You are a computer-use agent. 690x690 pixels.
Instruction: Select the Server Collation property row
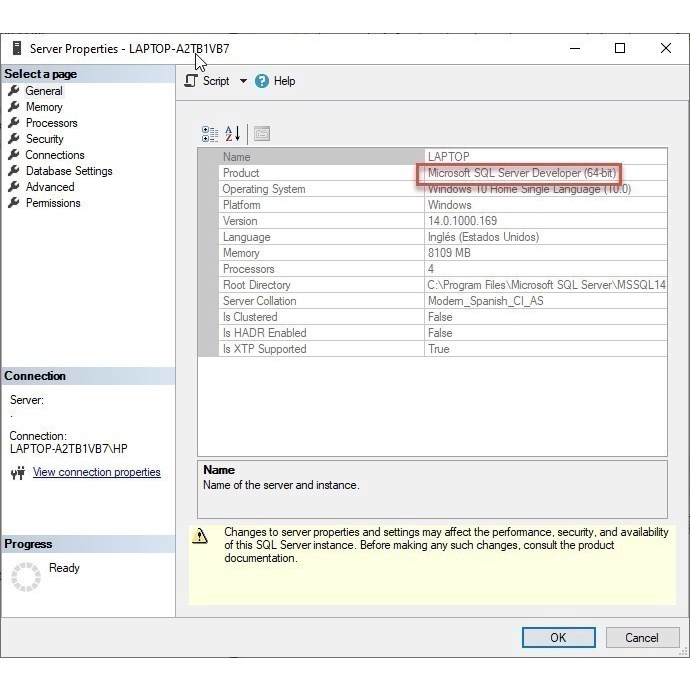pos(259,301)
